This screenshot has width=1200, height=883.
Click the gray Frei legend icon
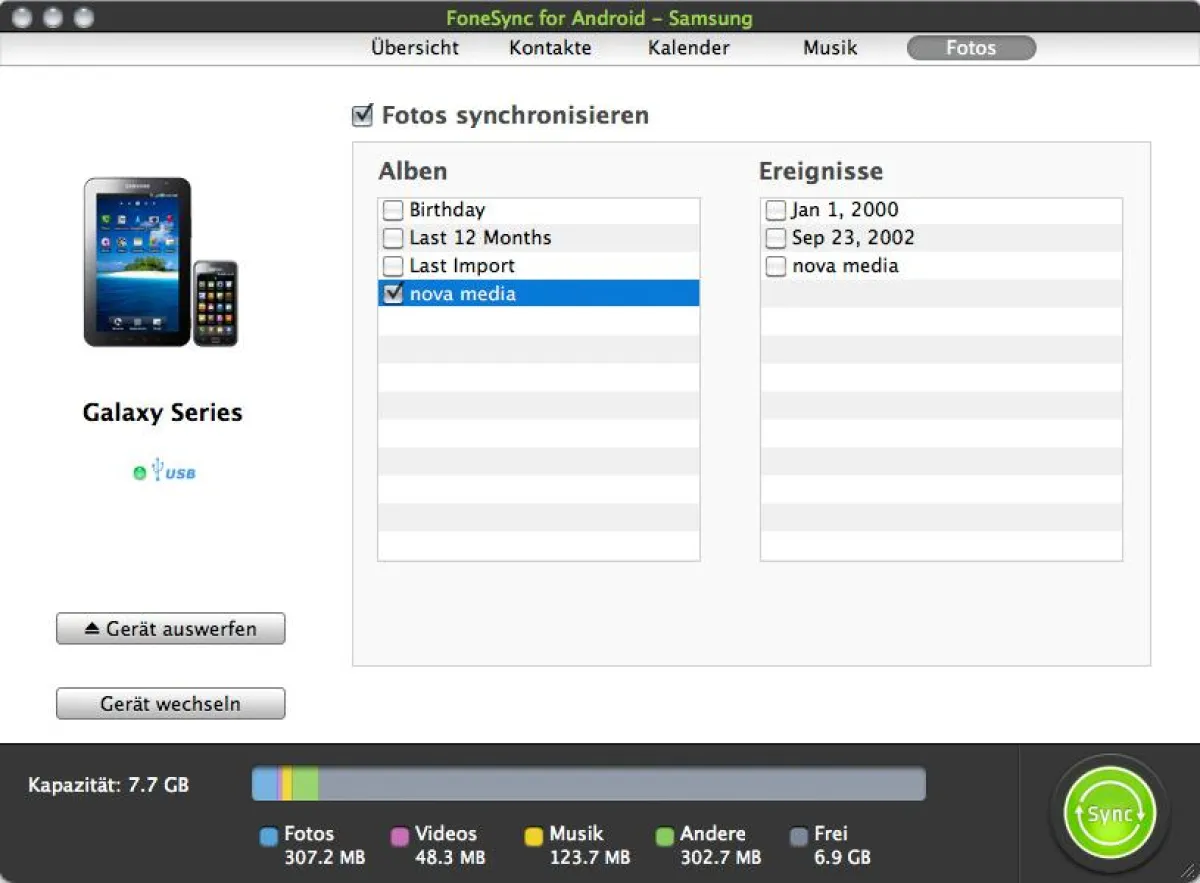tap(798, 834)
